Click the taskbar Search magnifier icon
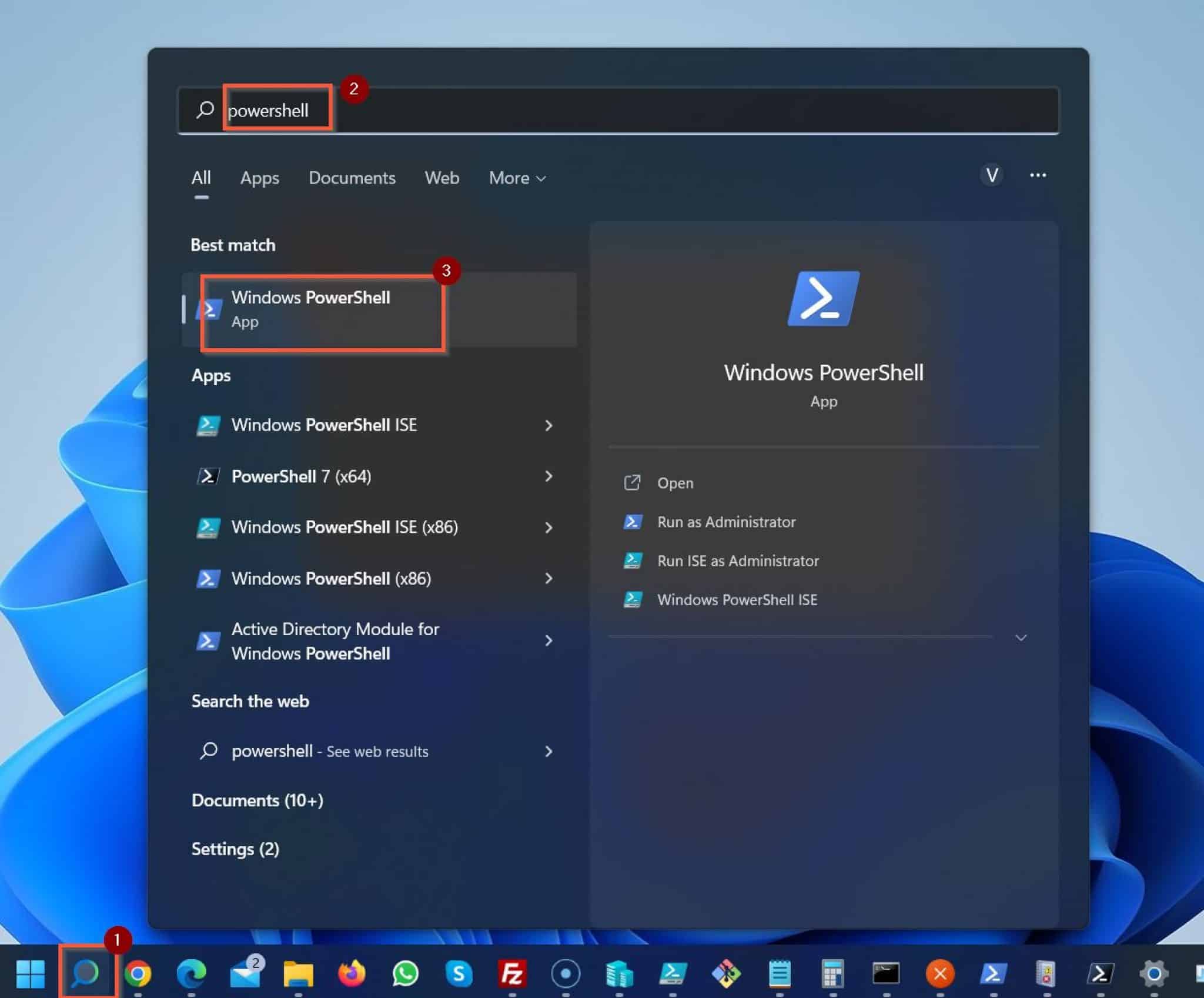Image resolution: width=1204 pixels, height=998 pixels. (x=86, y=973)
